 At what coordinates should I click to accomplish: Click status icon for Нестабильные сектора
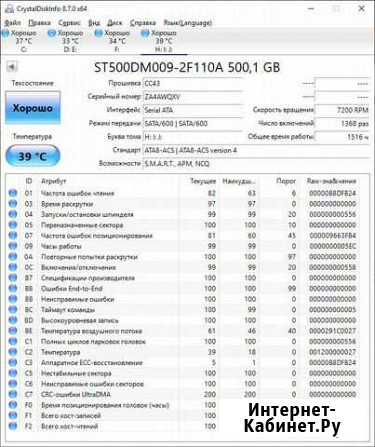13,373
